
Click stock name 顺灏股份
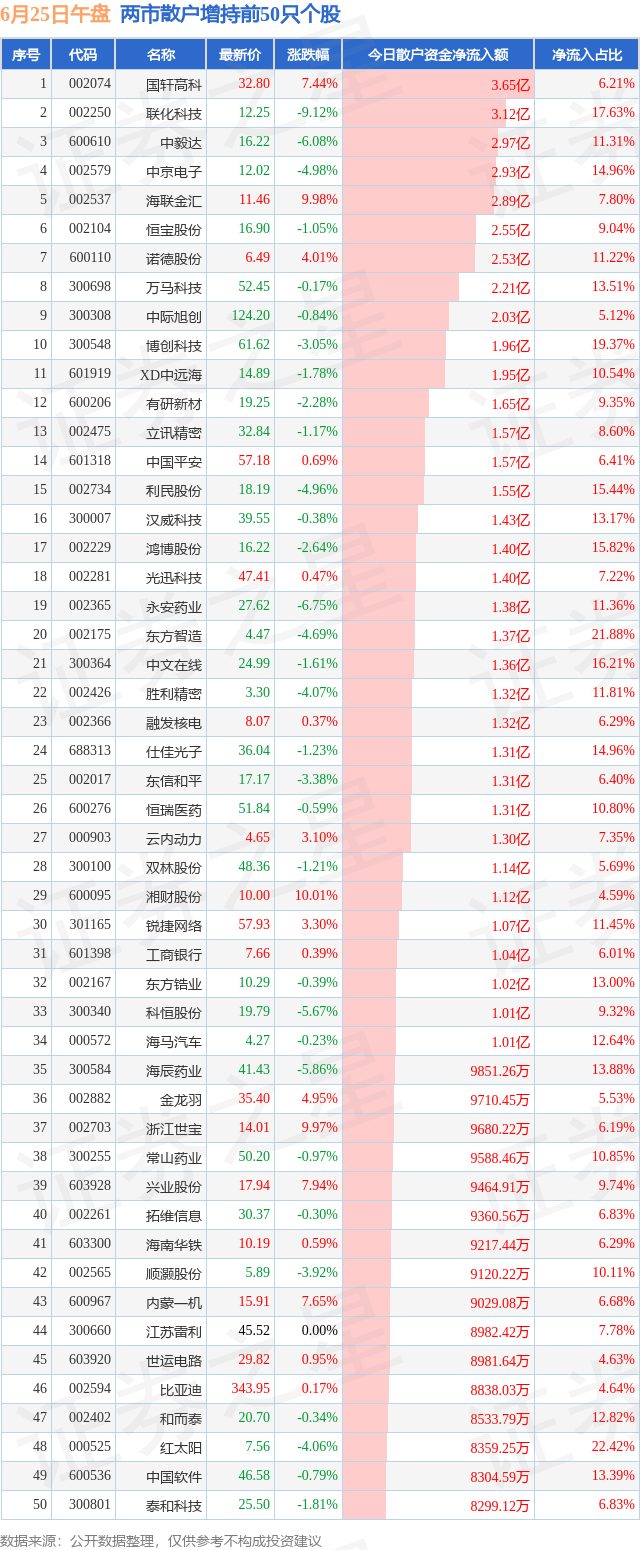tap(174, 1274)
